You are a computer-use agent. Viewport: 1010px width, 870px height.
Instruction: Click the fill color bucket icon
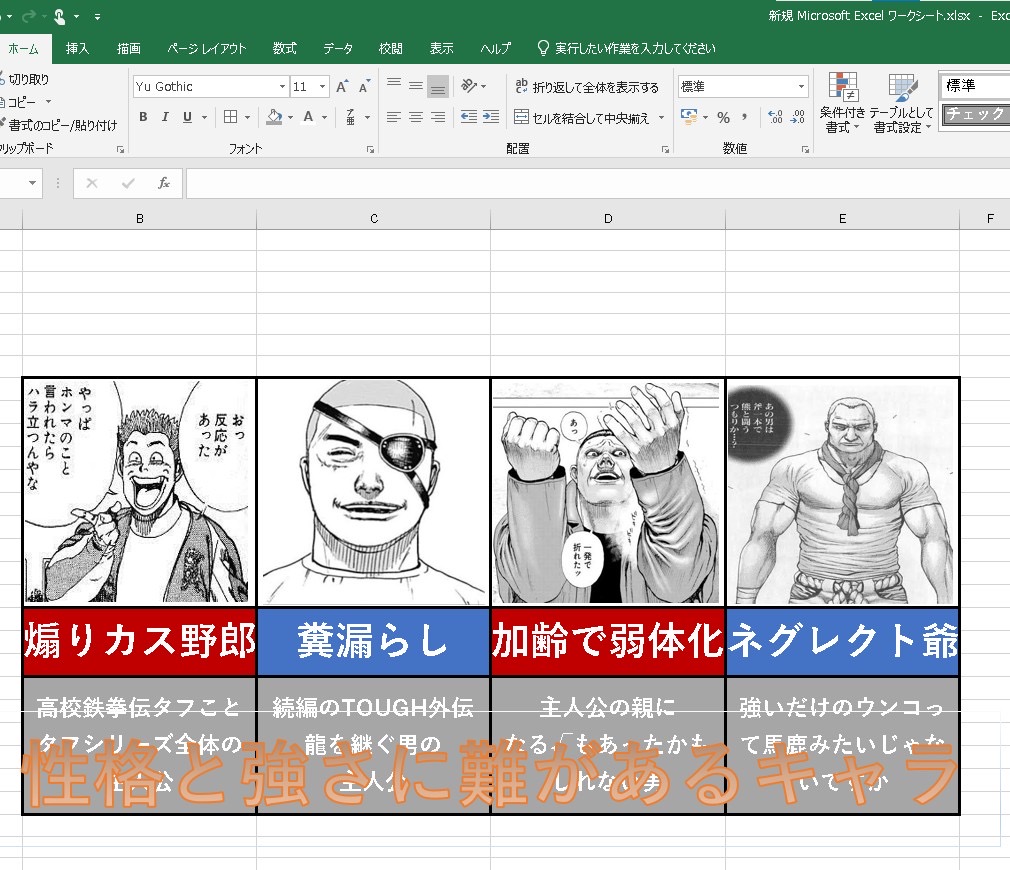point(275,117)
